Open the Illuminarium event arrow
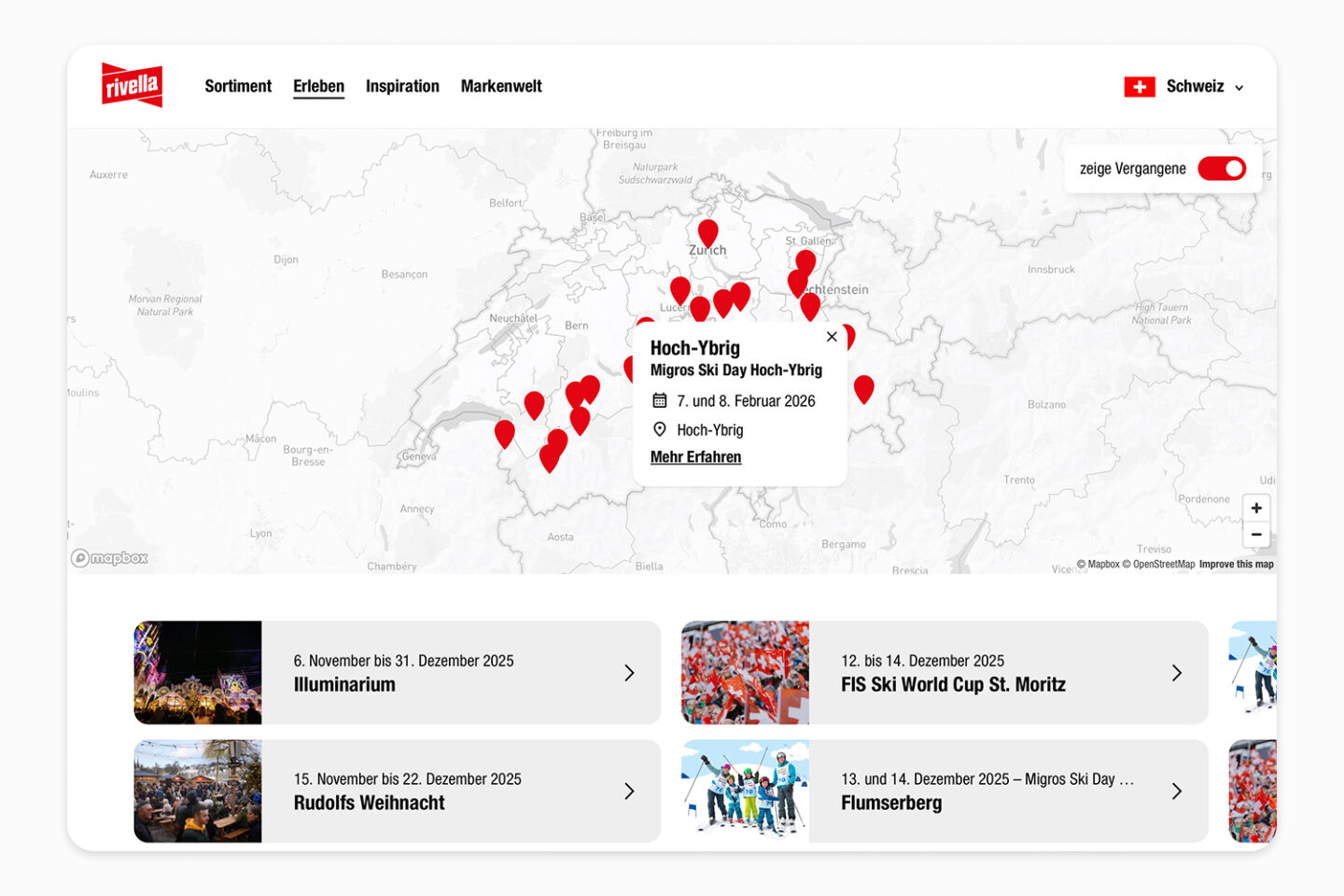Screen dimensions: 1344x896 coord(629,673)
